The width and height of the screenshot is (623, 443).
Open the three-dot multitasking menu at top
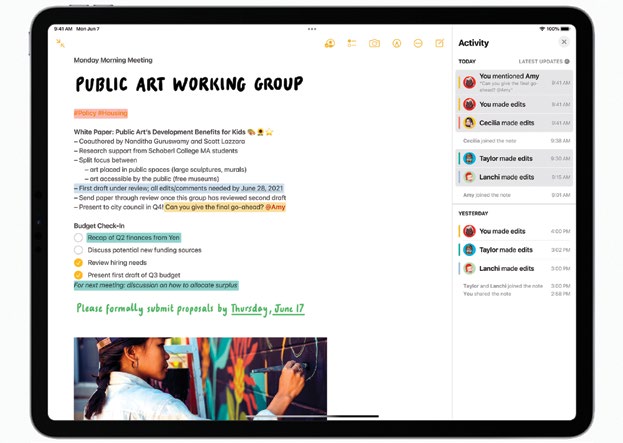click(x=312, y=28)
